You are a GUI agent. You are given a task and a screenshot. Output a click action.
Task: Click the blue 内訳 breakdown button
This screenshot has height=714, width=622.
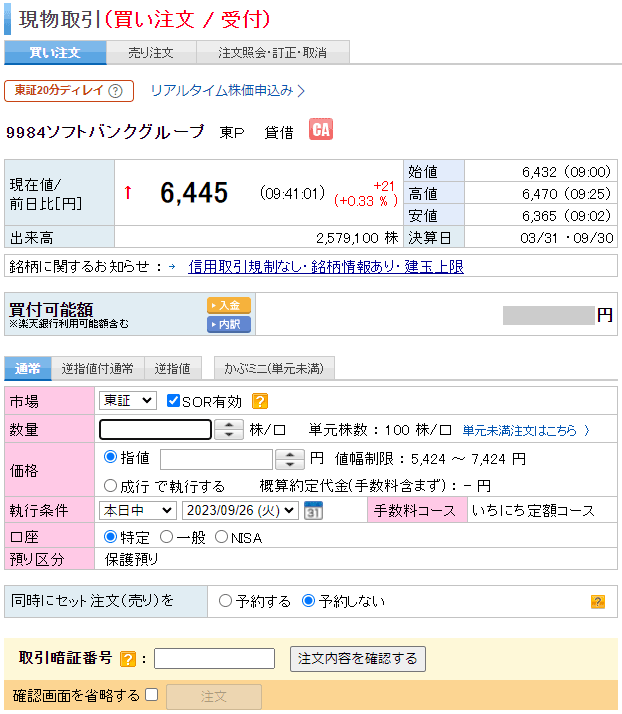click(228, 324)
